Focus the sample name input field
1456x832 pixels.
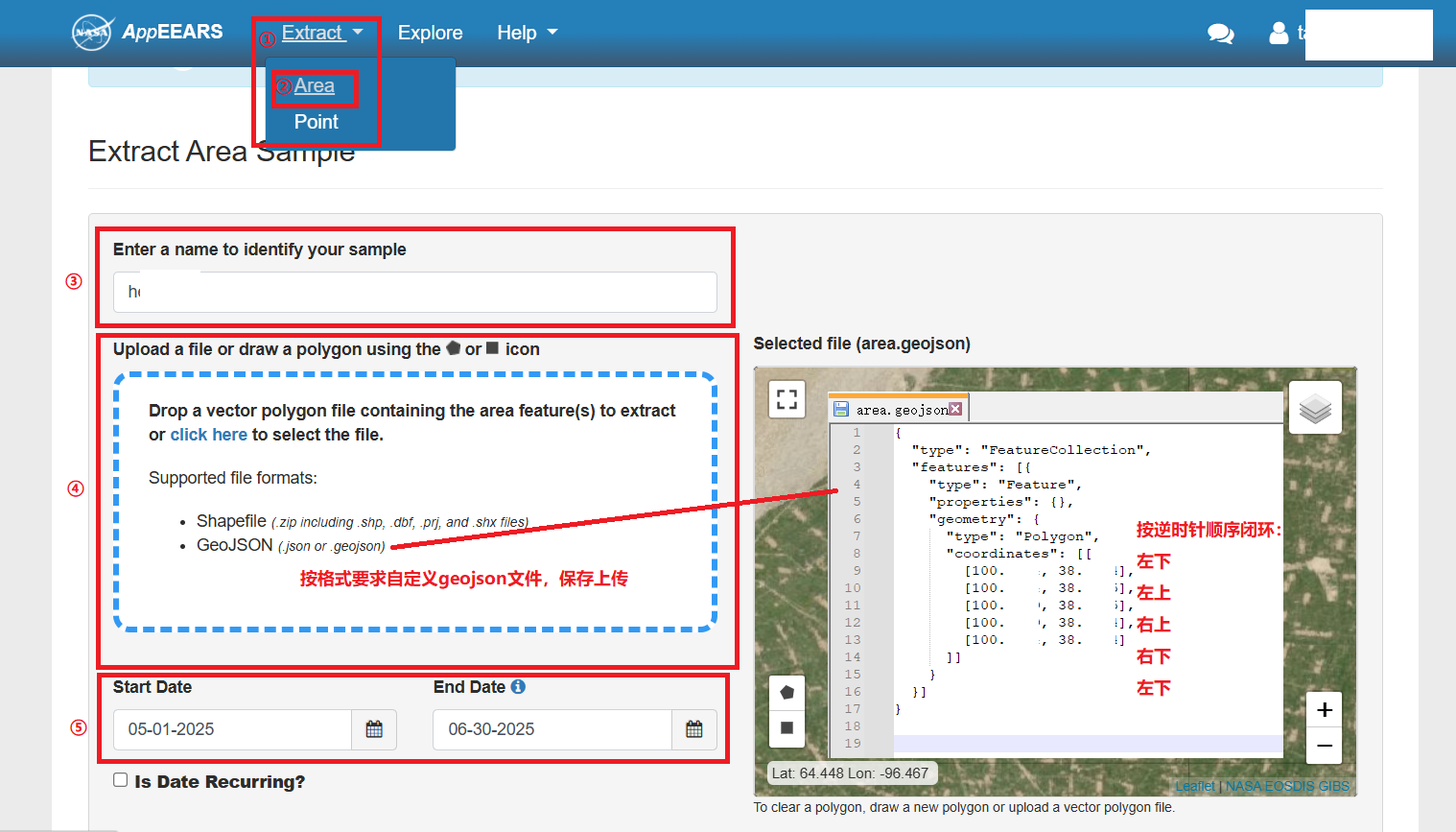[x=415, y=292]
